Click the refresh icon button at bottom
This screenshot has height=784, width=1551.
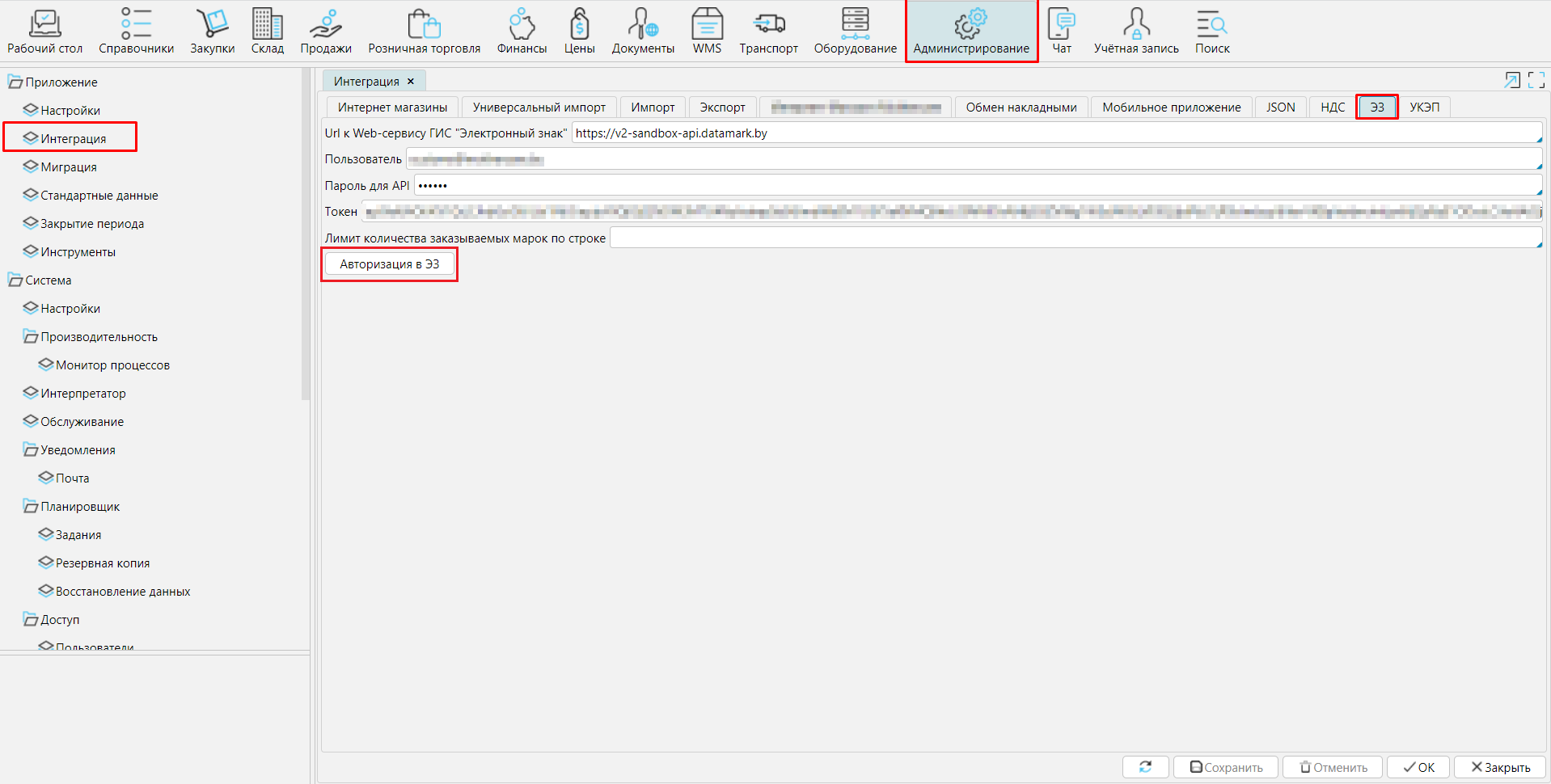click(1145, 767)
